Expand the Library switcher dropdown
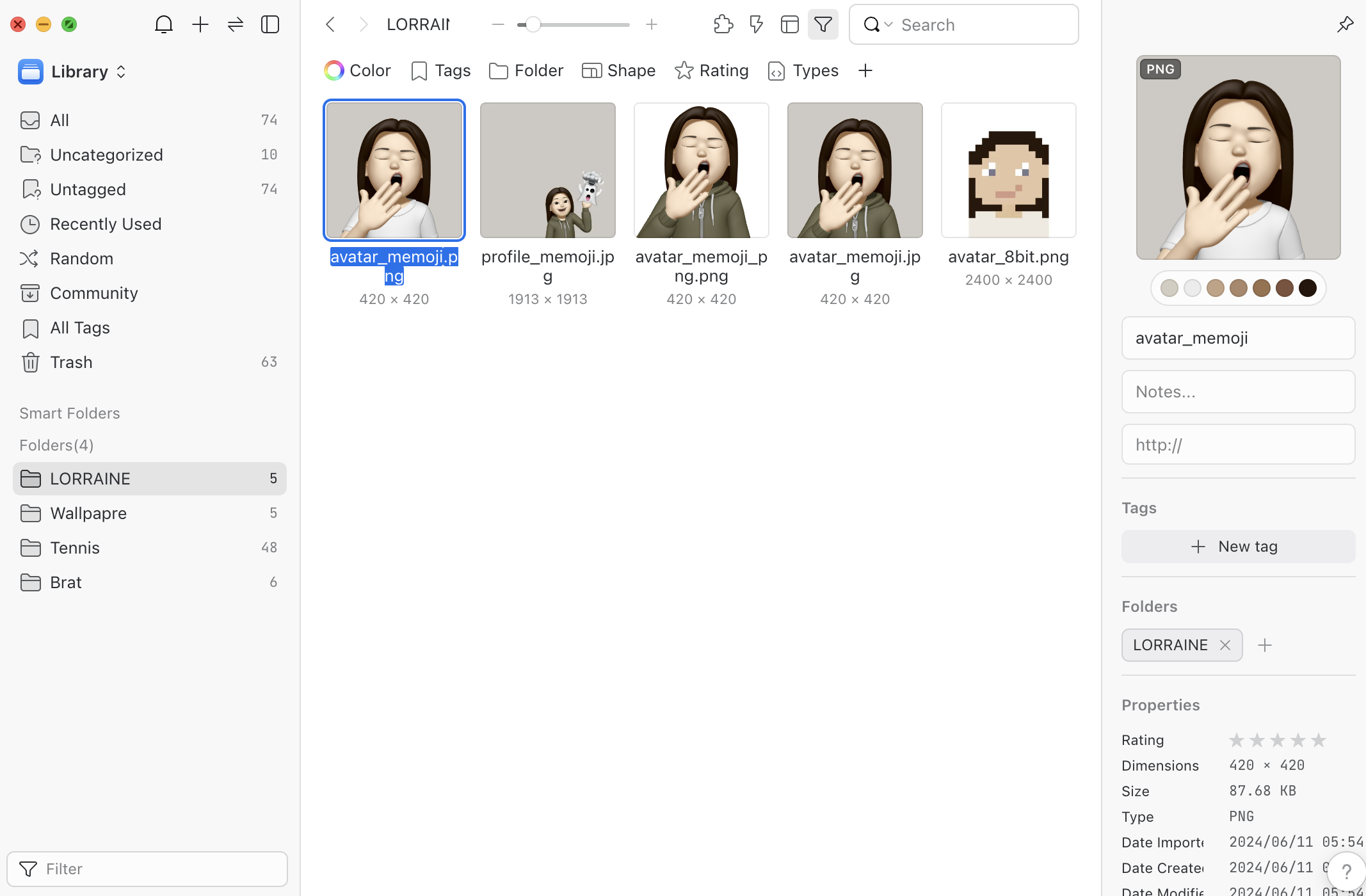The image size is (1366, 896). (x=121, y=72)
